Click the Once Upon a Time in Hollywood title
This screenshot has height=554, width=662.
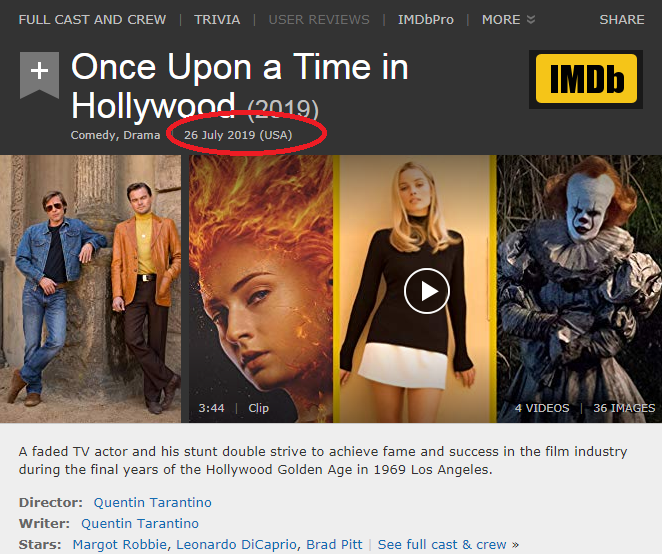pos(240,86)
